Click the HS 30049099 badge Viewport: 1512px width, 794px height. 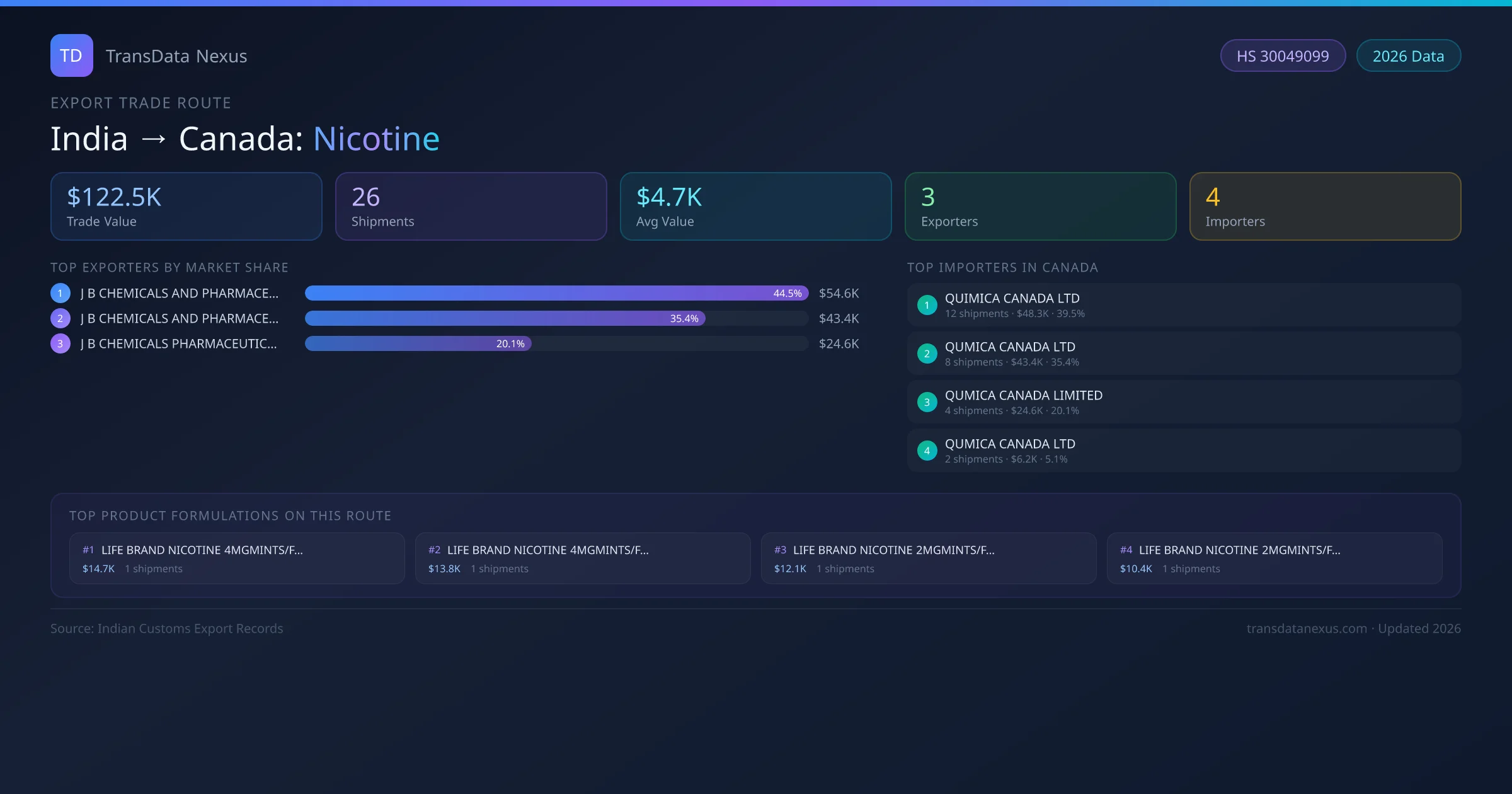point(1283,56)
